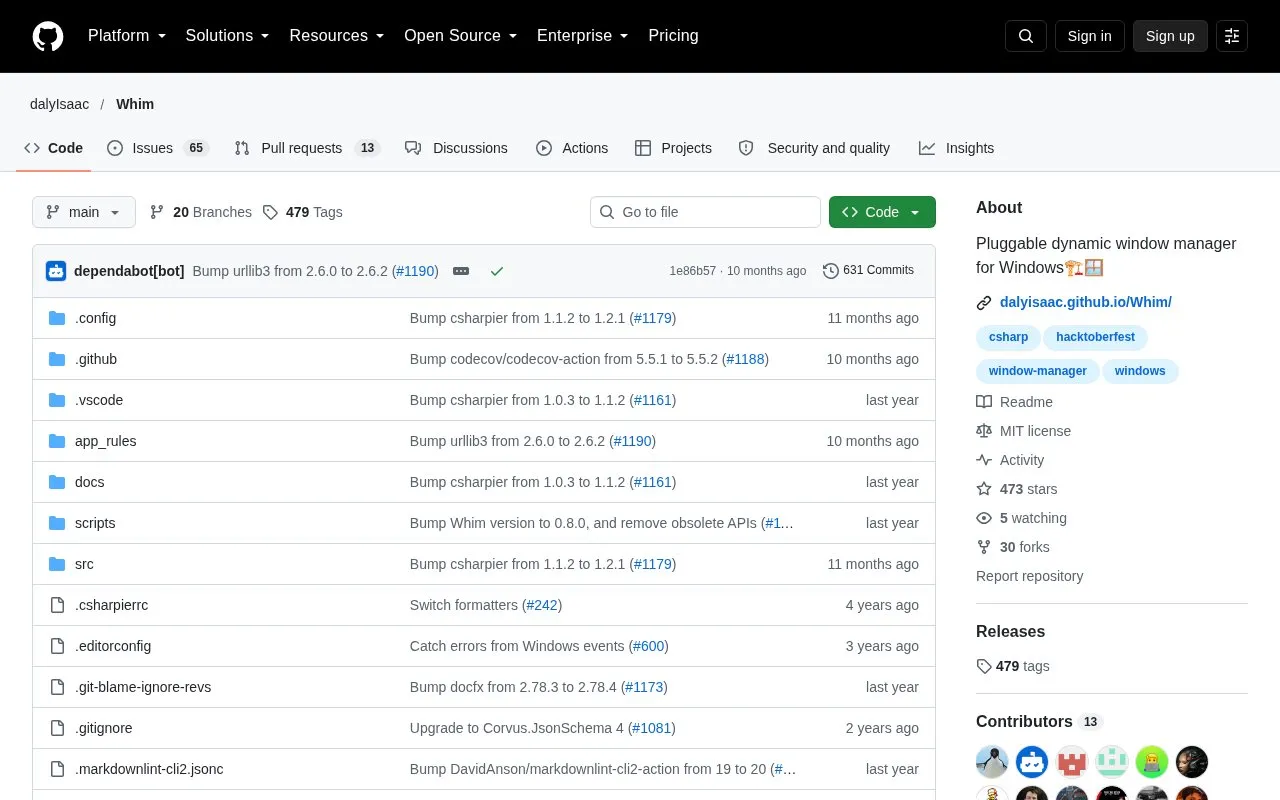1280x800 pixels.
Task: View the green check status for latest commit
Action: pos(497,271)
